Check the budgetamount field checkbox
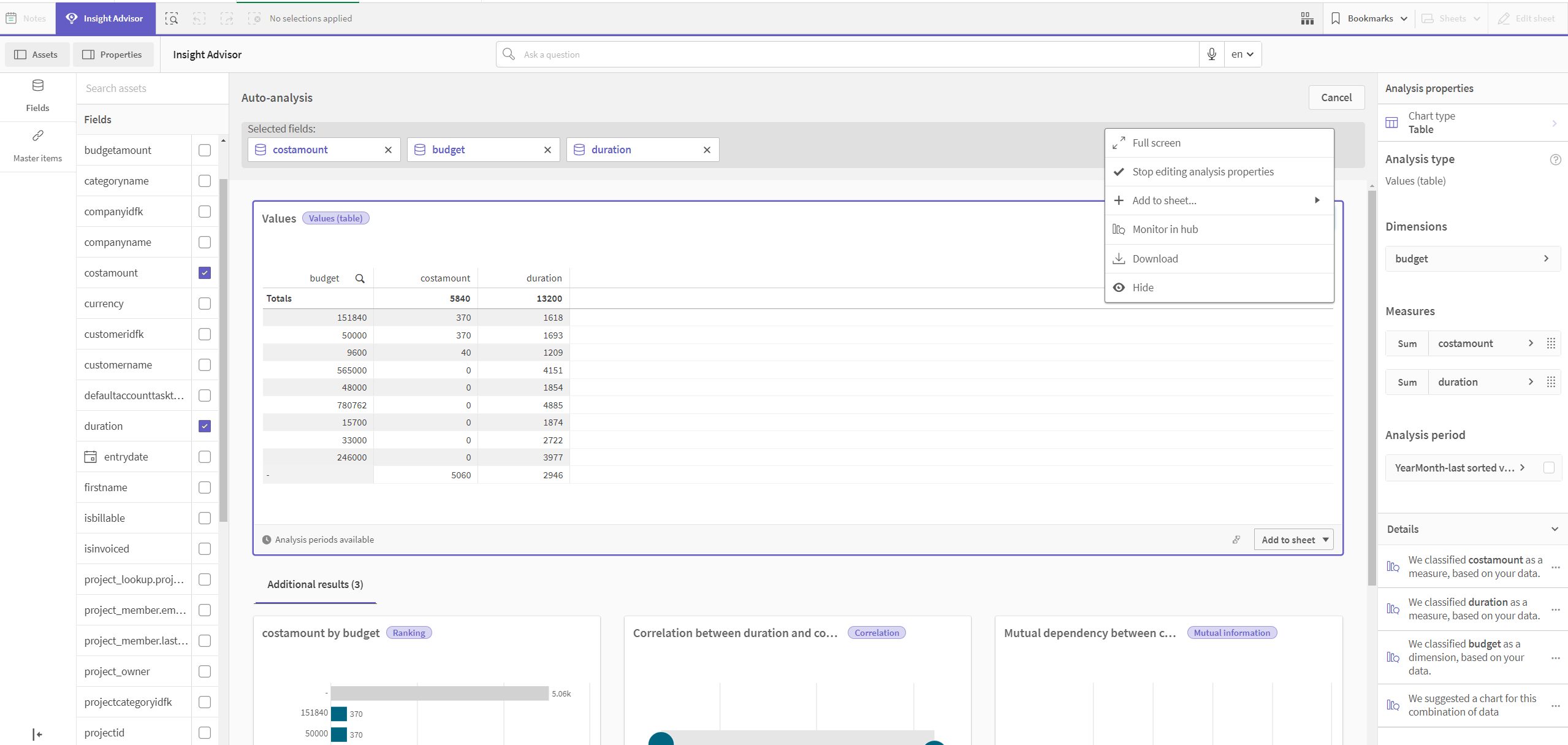Screen dimensions: 1568x745 pos(205,150)
